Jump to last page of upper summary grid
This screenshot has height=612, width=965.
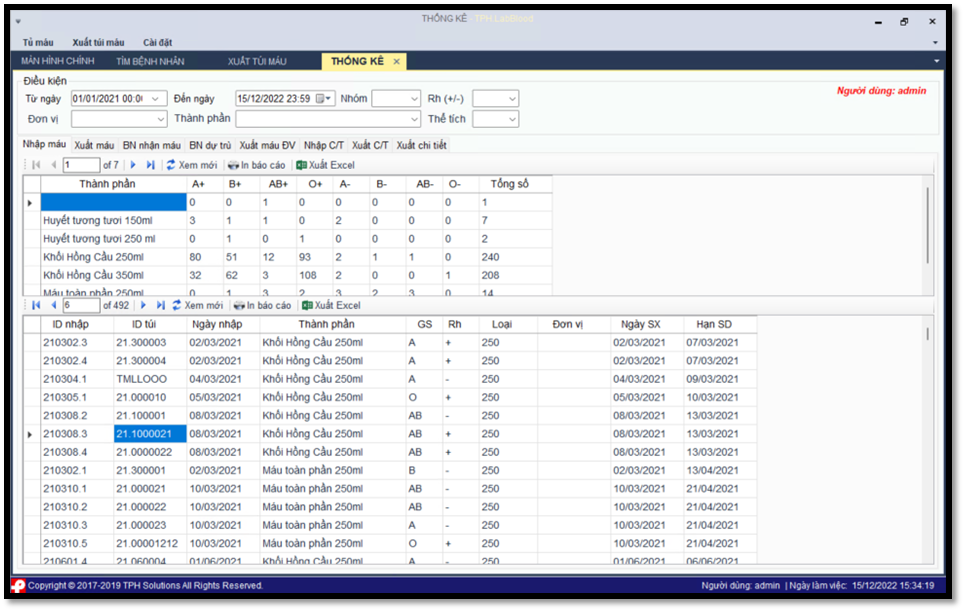pos(151,165)
